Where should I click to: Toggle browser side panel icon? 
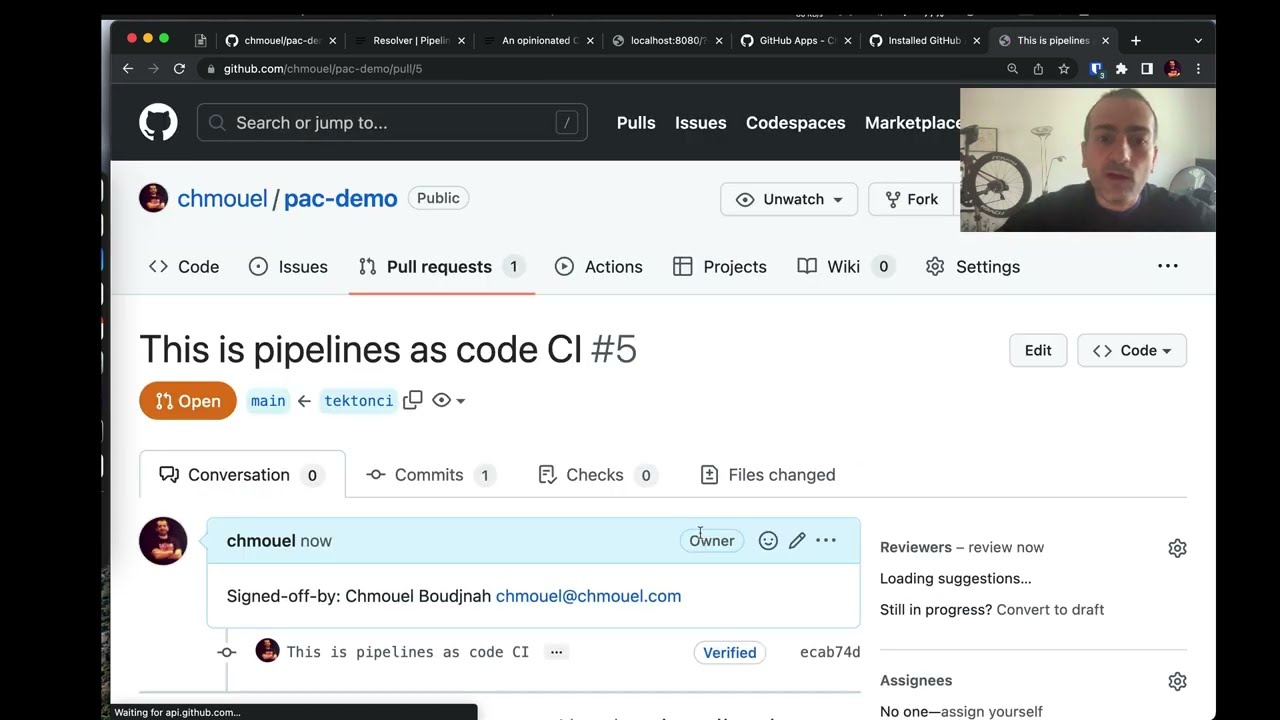(1147, 69)
